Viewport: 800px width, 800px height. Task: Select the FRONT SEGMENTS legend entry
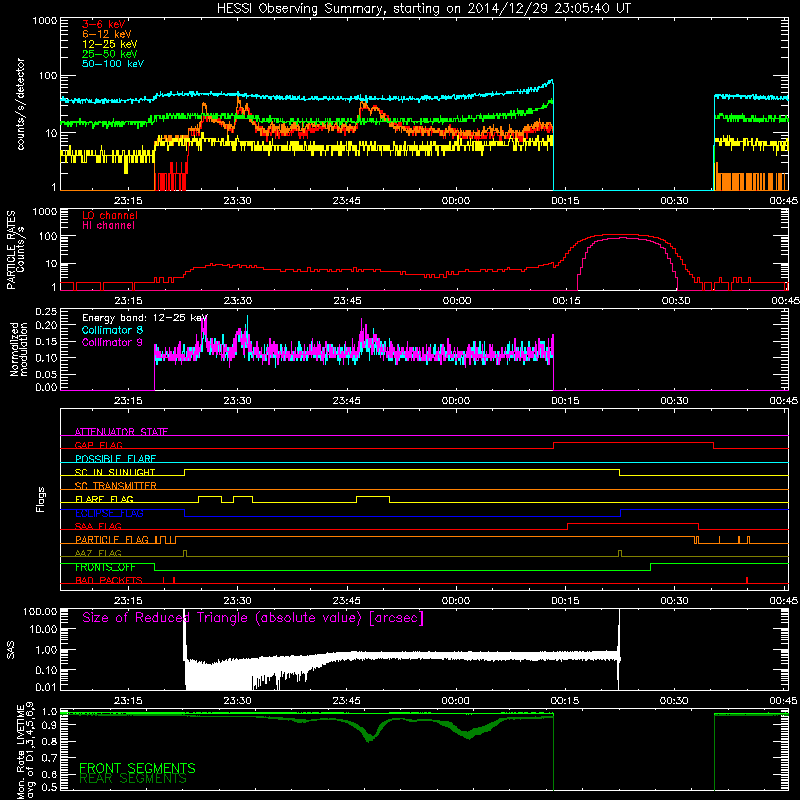(x=137, y=768)
